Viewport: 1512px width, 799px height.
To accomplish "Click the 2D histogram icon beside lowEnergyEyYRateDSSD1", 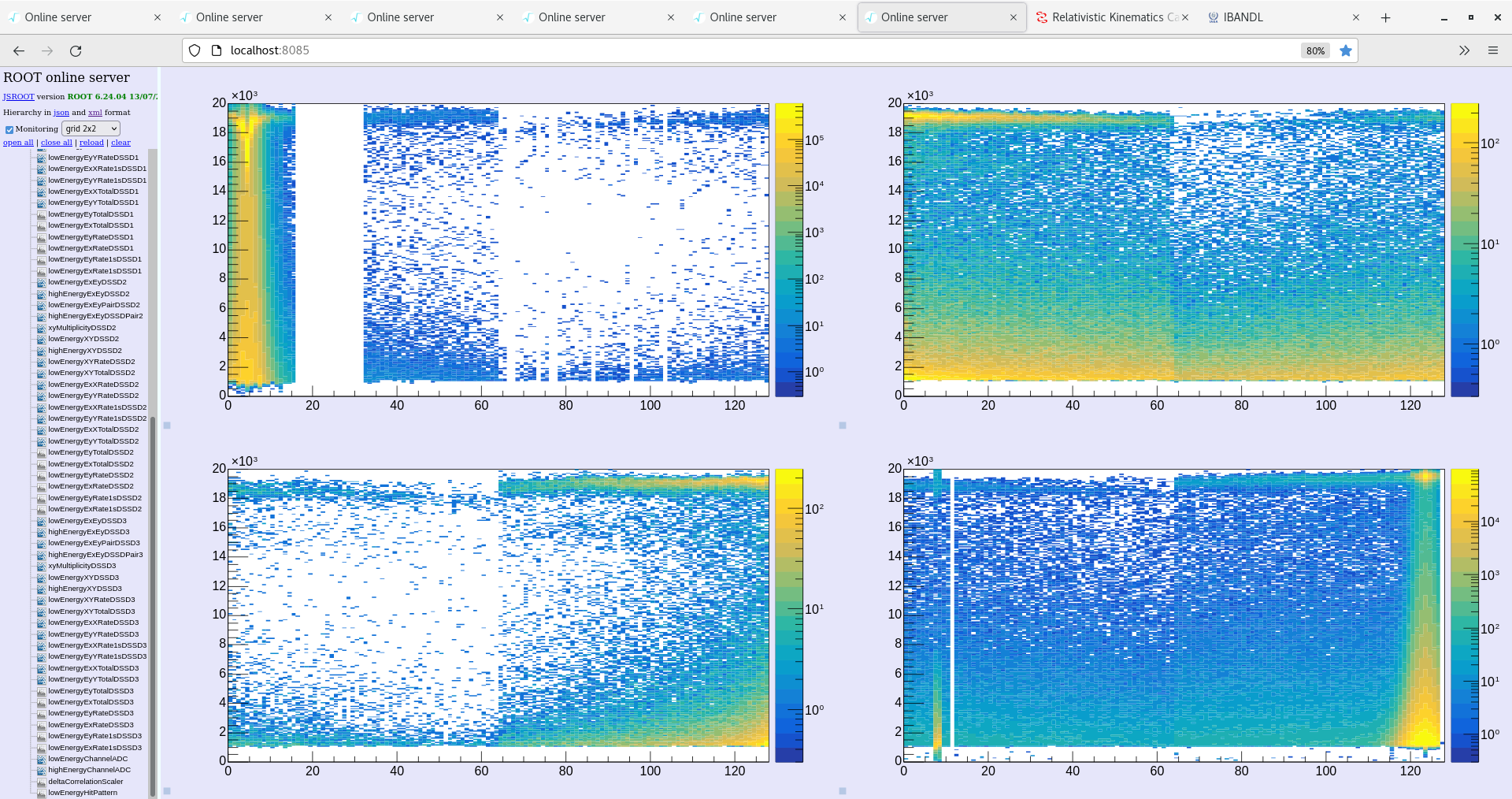I will tap(42, 158).
